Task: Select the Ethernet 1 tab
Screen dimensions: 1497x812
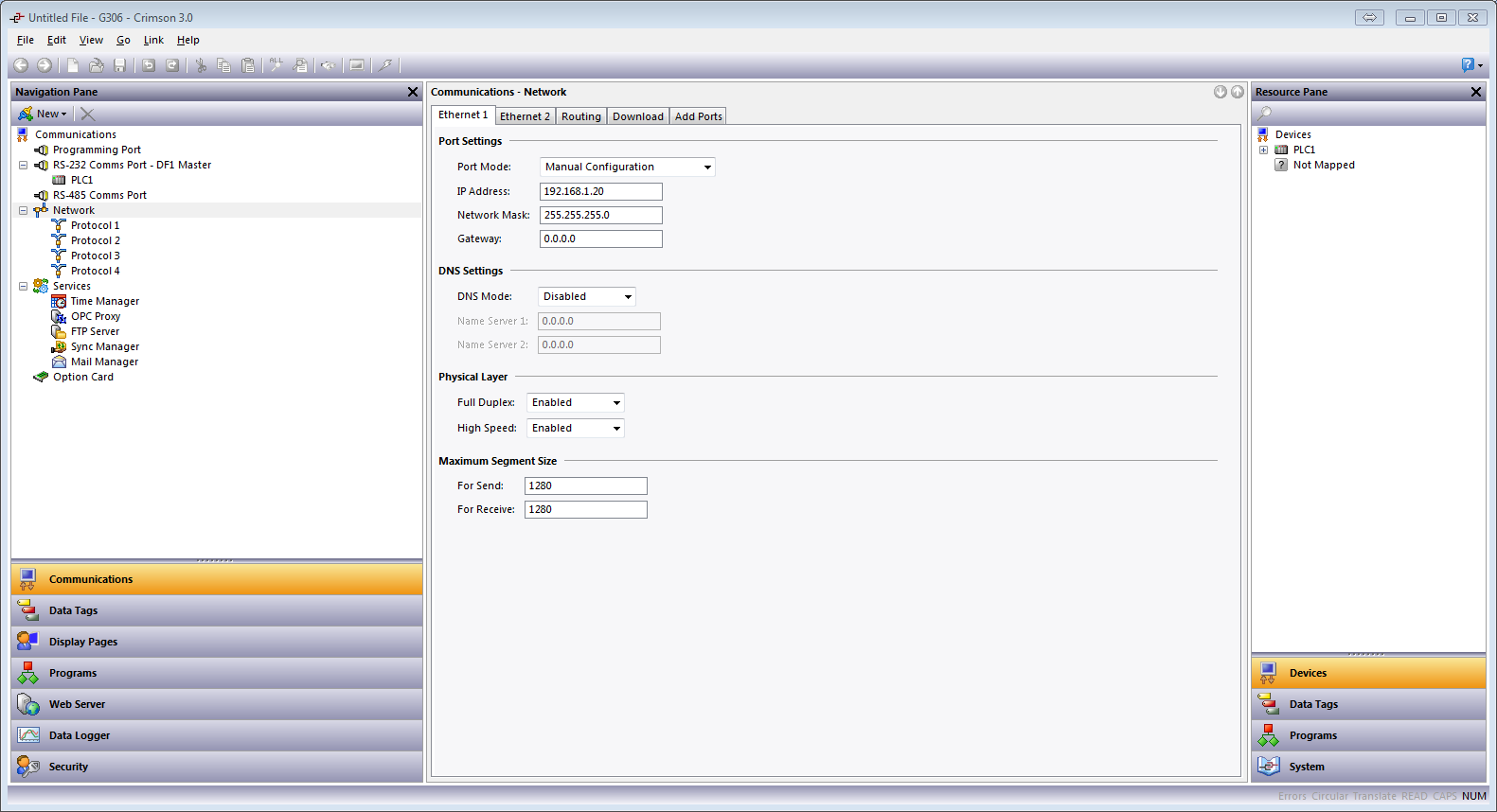Action: click(x=463, y=115)
